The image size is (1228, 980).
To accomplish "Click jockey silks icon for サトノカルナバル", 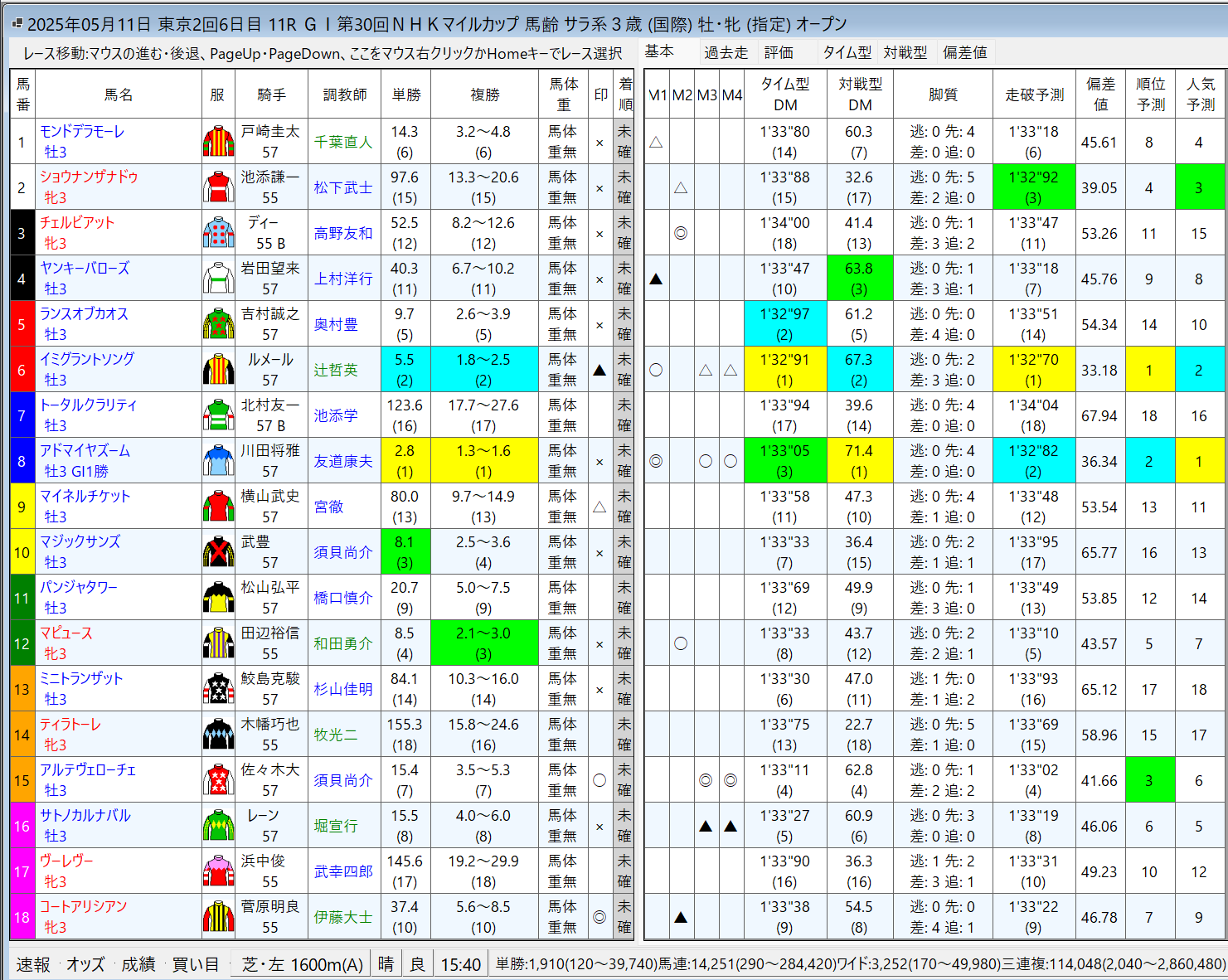I will tap(218, 826).
